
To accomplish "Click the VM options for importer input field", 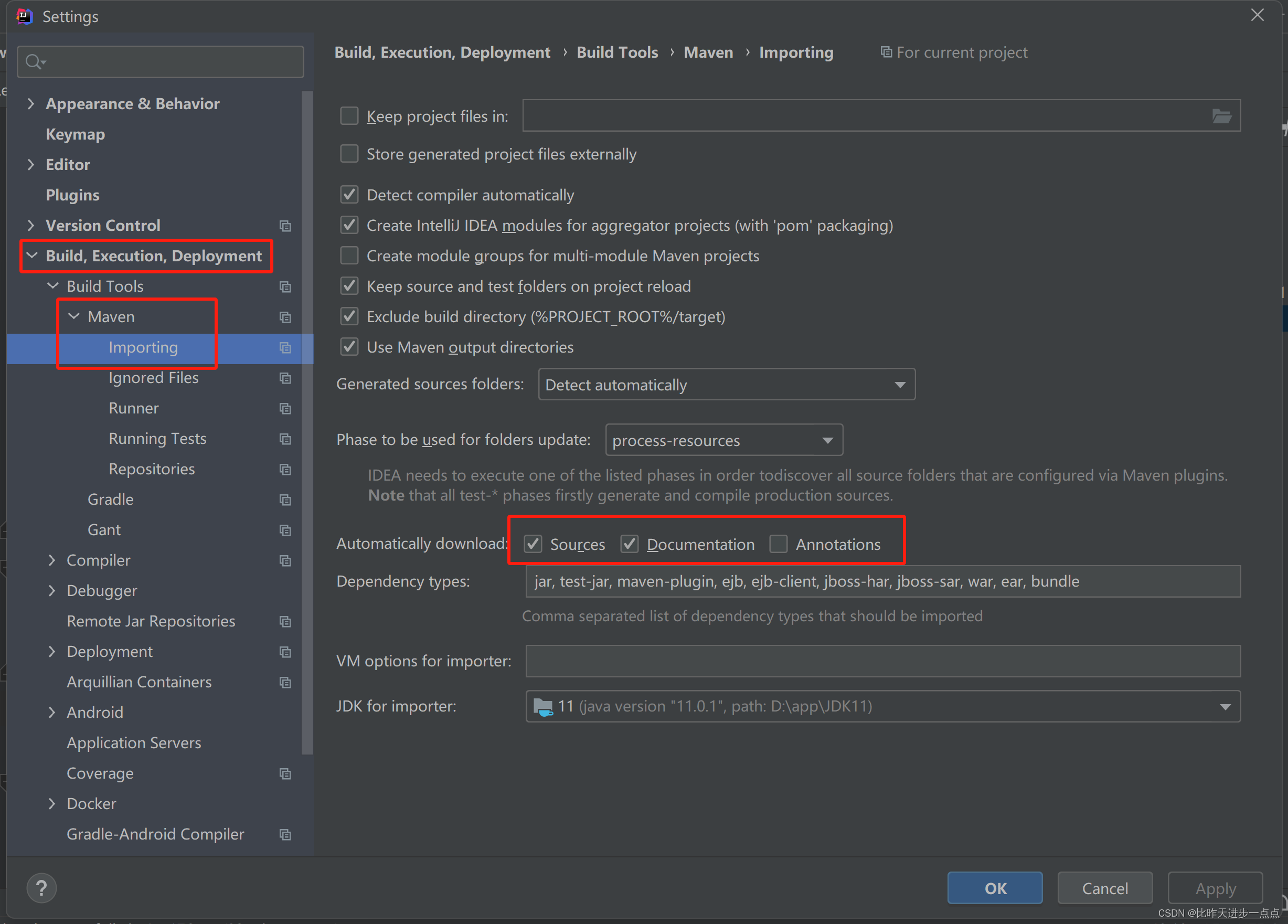I will (x=880, y=661).
